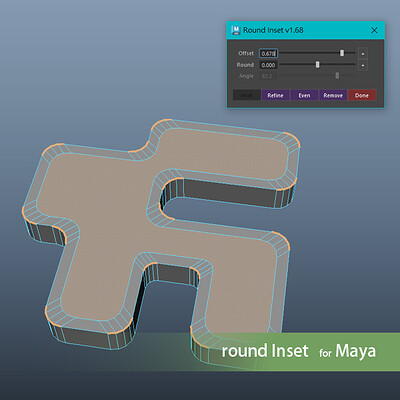Click the 'round Inset for Maya' banner
The width and height of the screenshot is (400, 400).
(x=299, y=351)
